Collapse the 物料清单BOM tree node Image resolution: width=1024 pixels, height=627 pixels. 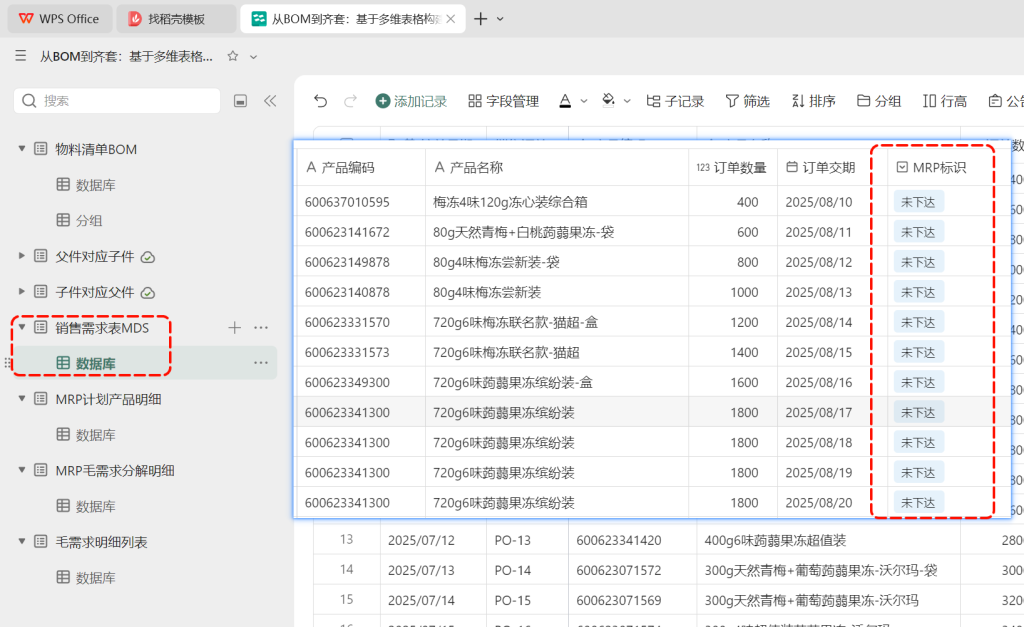(22, 149)
